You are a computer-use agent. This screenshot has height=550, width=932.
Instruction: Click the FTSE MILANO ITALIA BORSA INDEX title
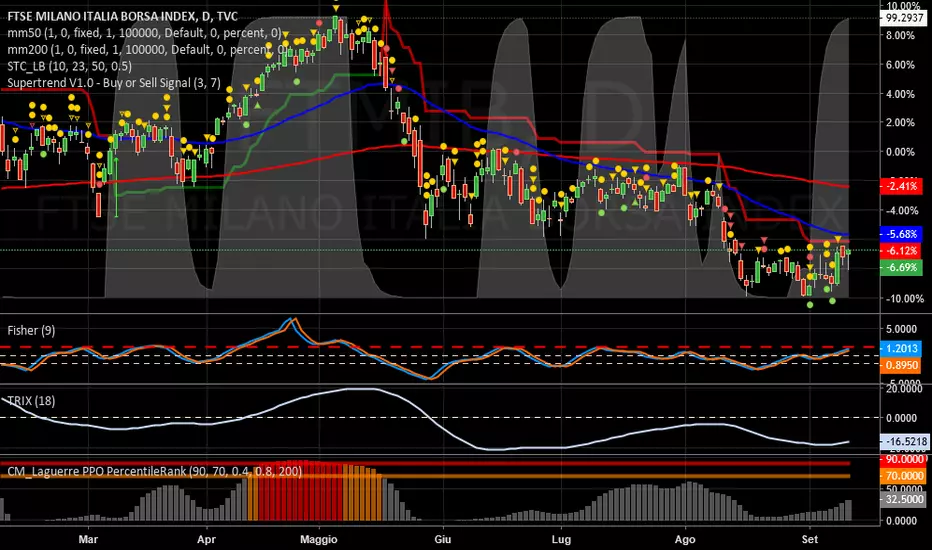coord(122,16)
